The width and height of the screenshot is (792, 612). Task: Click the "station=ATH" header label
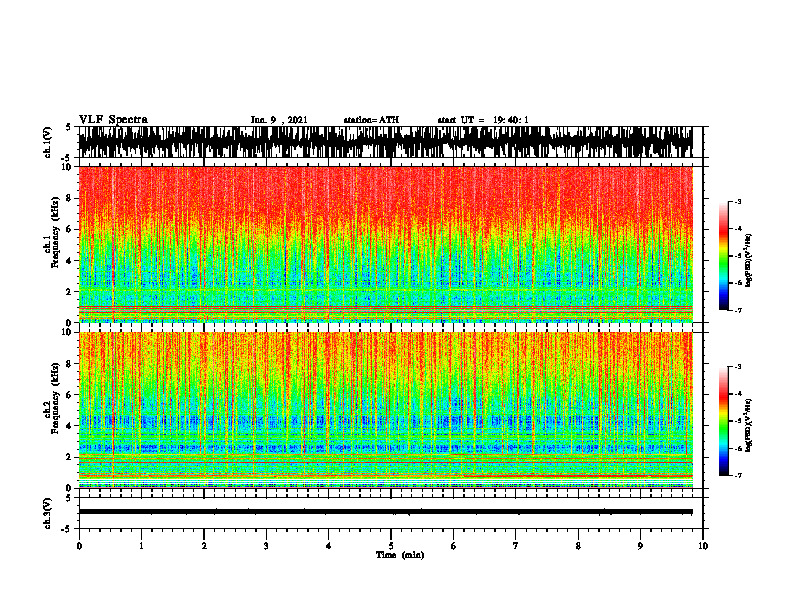pyautogui.click(x=371, y=120)
